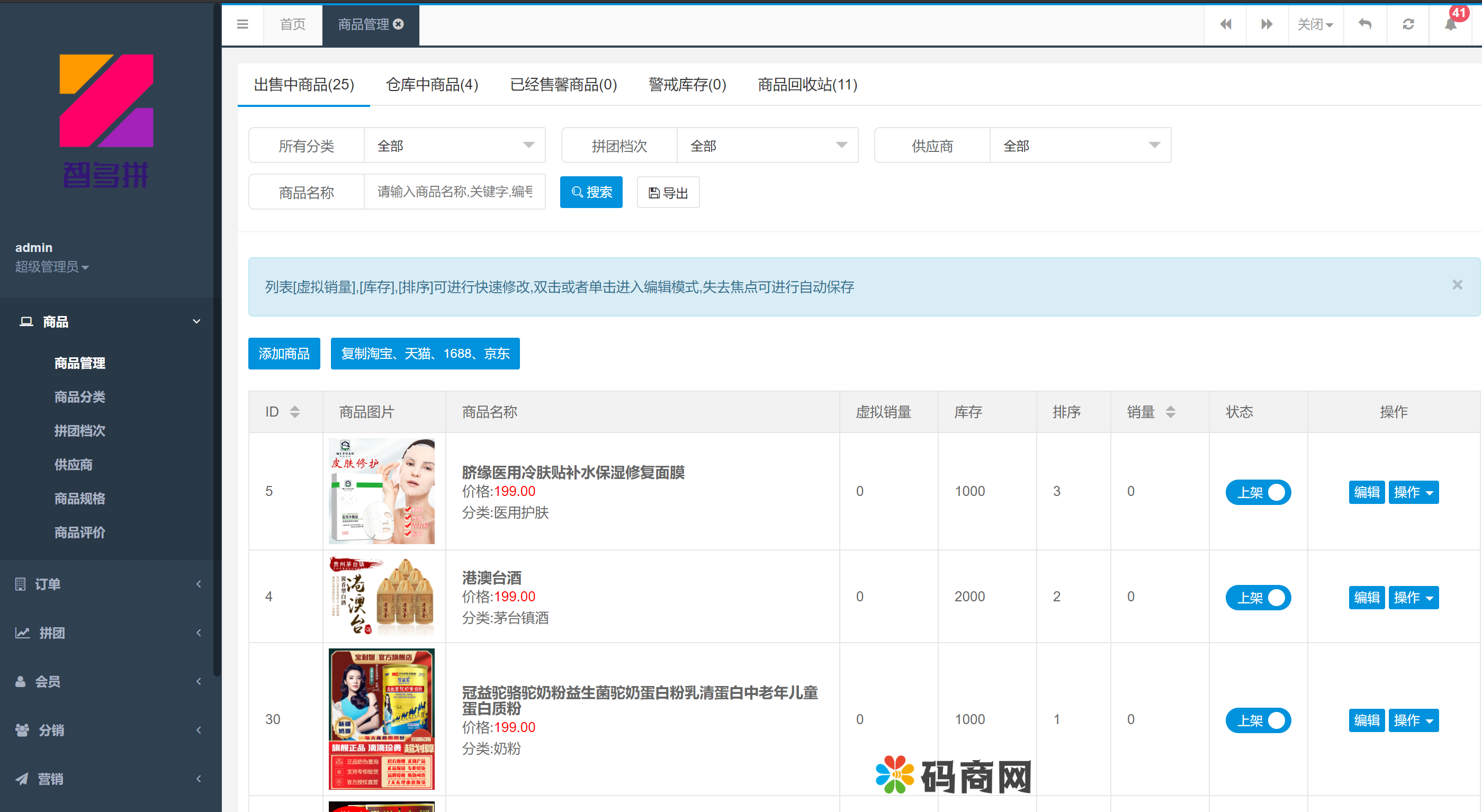Click the hamburger menu icon in top bar
The image size is (1482, 812).
click(x=242, y=24)
